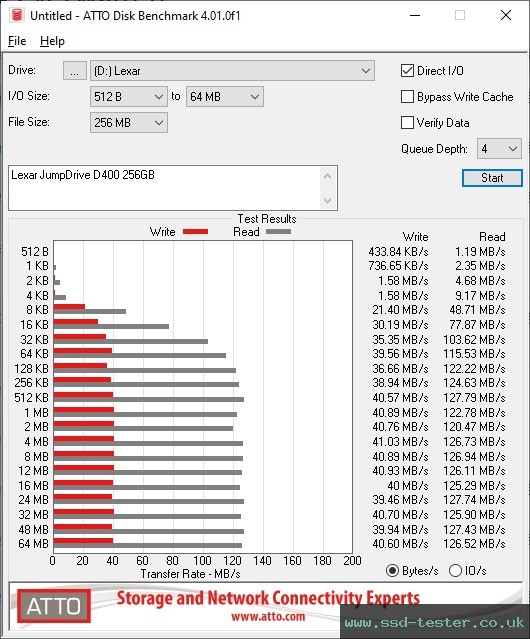This screenshot has height=639, width=530.
Task: Click the gray Read legend swatch
Action: [x=279, y=231]
